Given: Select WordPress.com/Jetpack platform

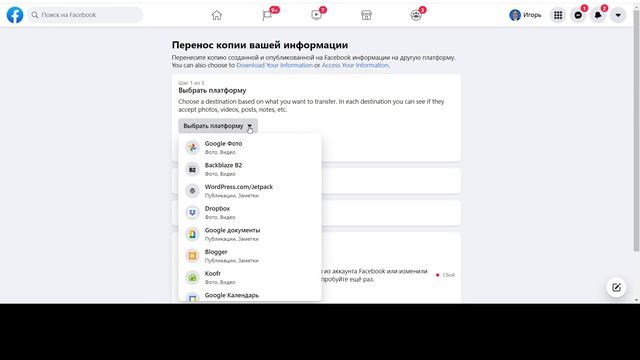Looking at the screenshot, I should point(250,191).
